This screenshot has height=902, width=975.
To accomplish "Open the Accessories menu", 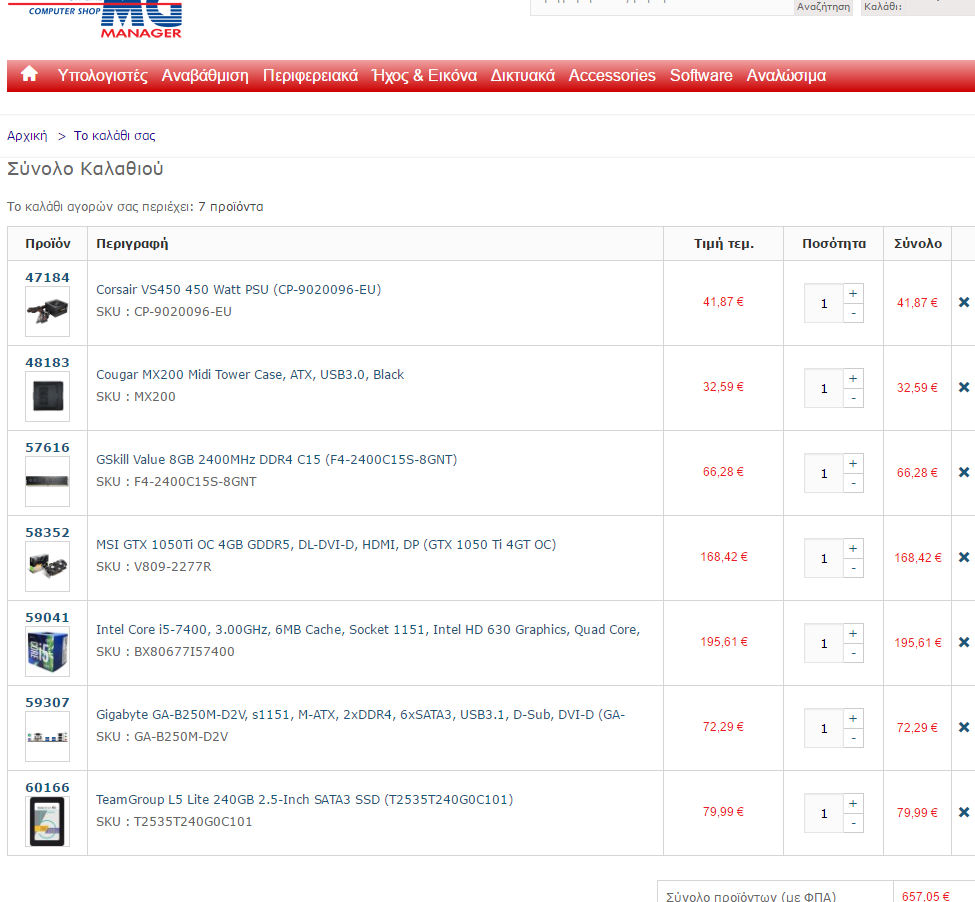I will coord(612,75).
